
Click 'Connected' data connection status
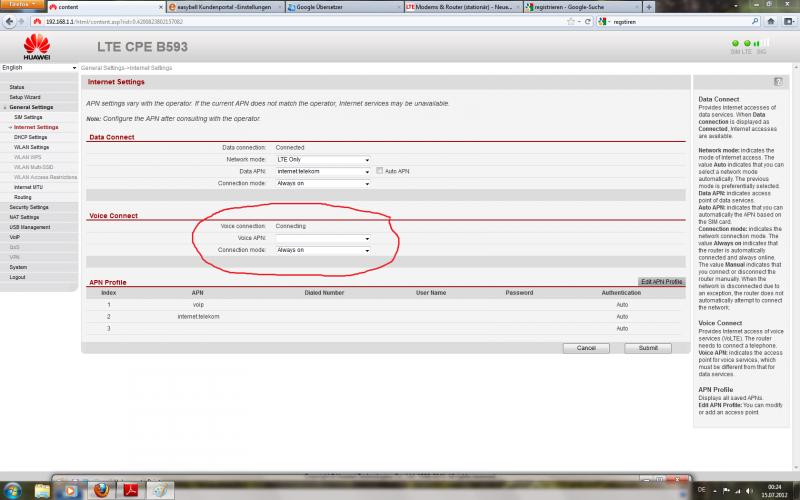point(290,147)
